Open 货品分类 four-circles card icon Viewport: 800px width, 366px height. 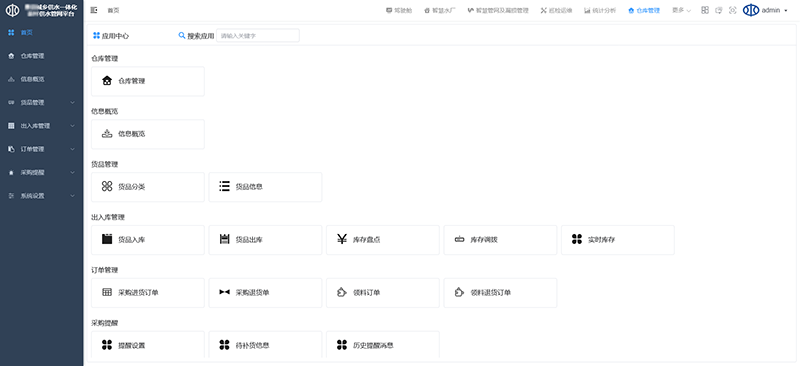(107, 186)
